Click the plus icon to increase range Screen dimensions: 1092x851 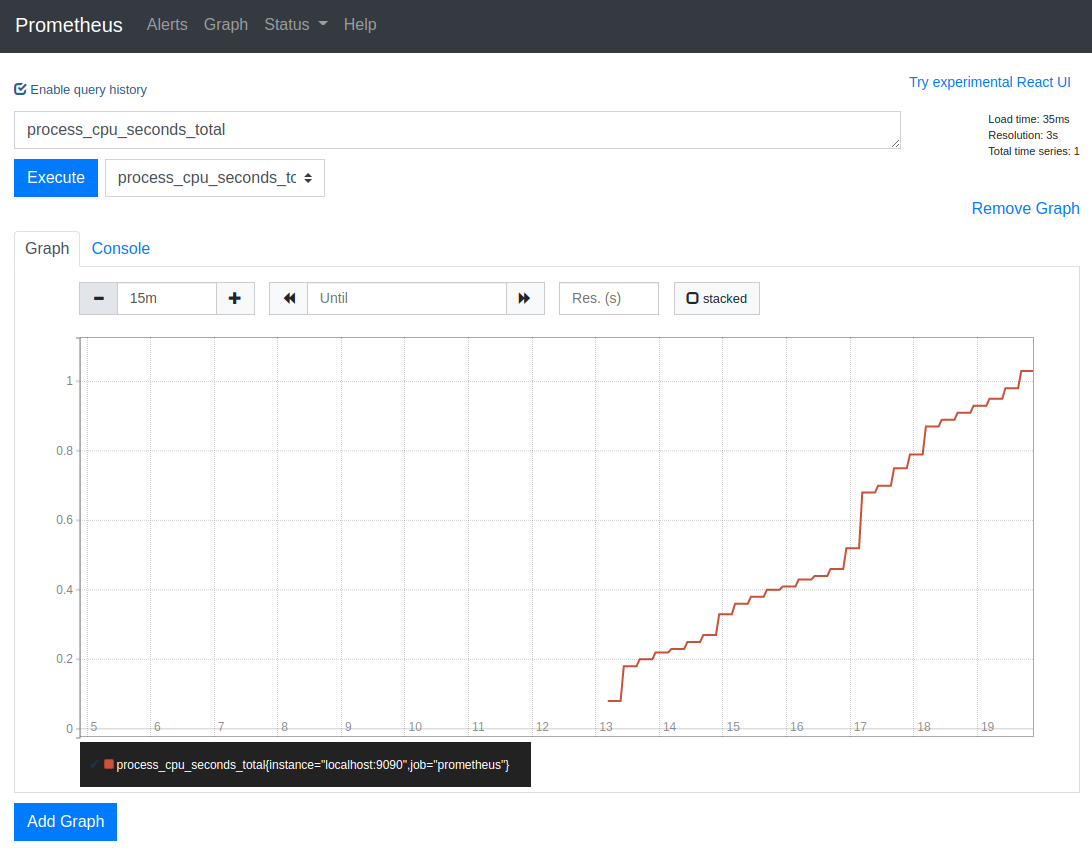(x=235, y=298)
